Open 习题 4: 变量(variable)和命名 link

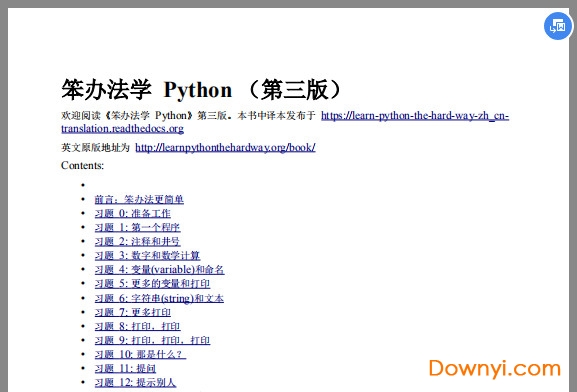[159, 269]
